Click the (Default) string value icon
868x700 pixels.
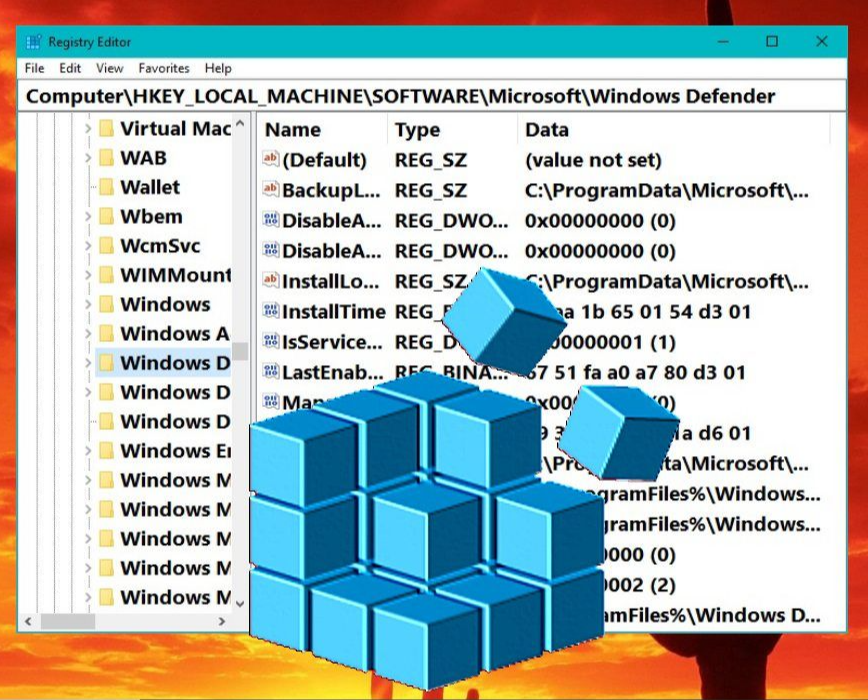coord(271,159)
